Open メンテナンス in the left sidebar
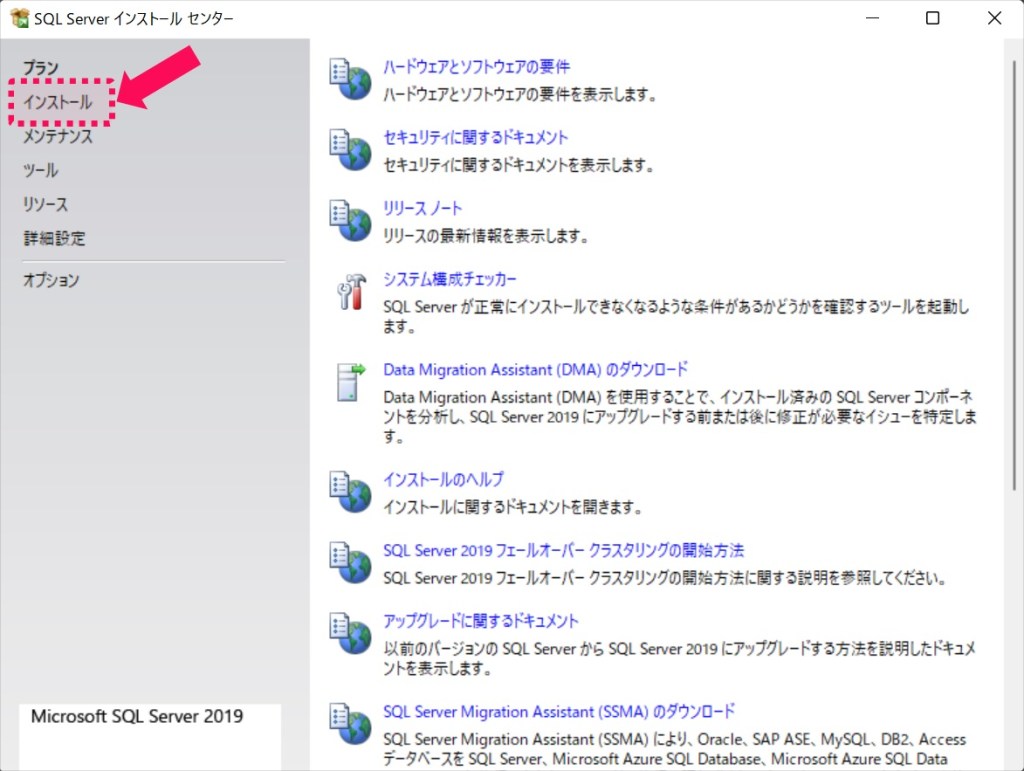The width and height of the screenshot is (1024, 771). pyautogui.click(x=58, y=136)
